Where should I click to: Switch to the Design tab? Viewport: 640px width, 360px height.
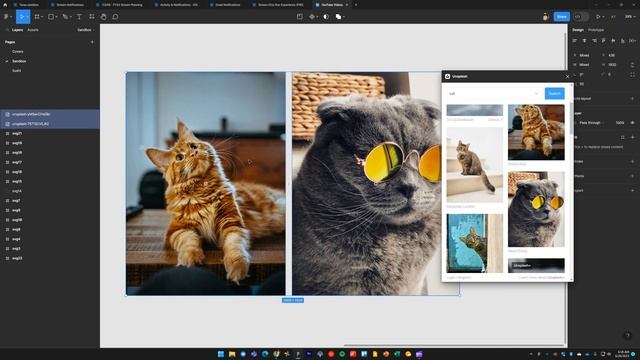pos(578,30)
